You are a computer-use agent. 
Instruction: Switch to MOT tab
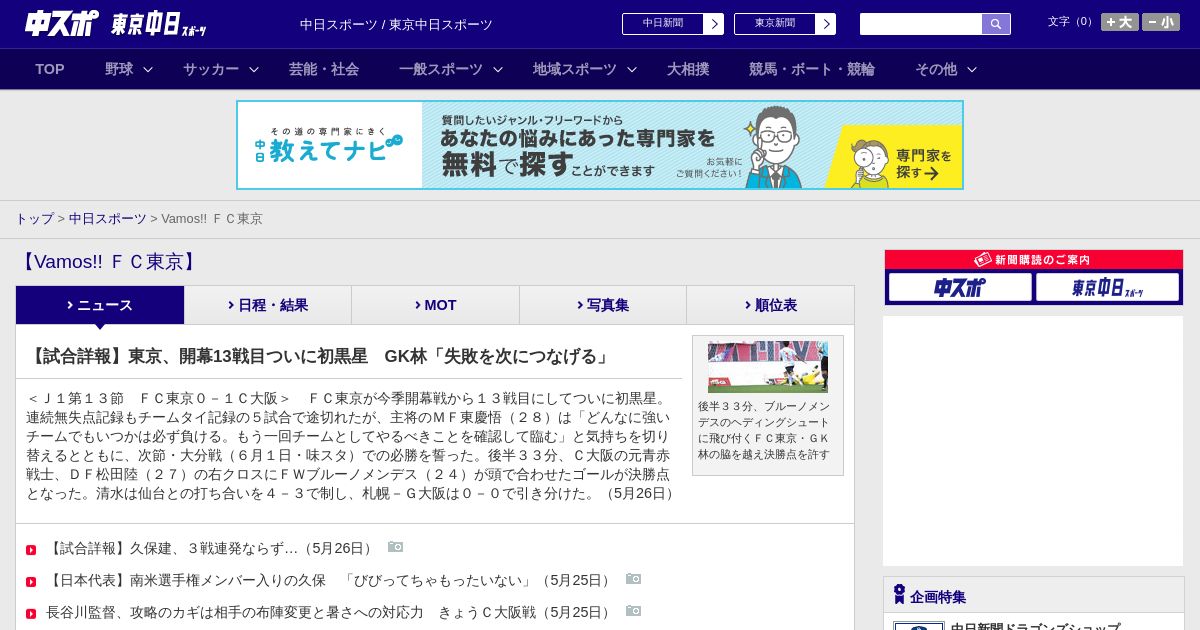click(x=435, y=305)
